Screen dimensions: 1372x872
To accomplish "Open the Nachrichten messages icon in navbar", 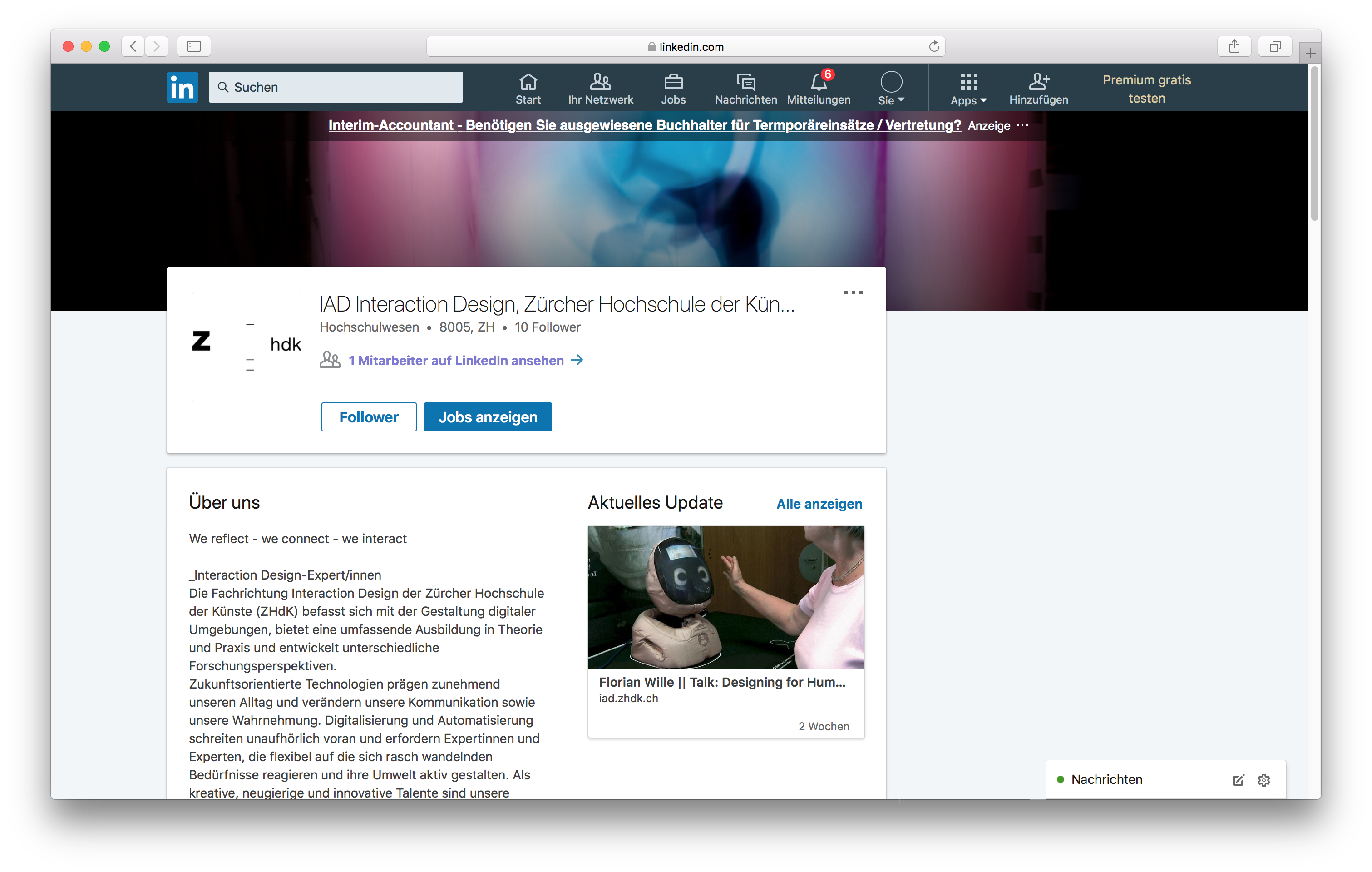I will [746, 89].
